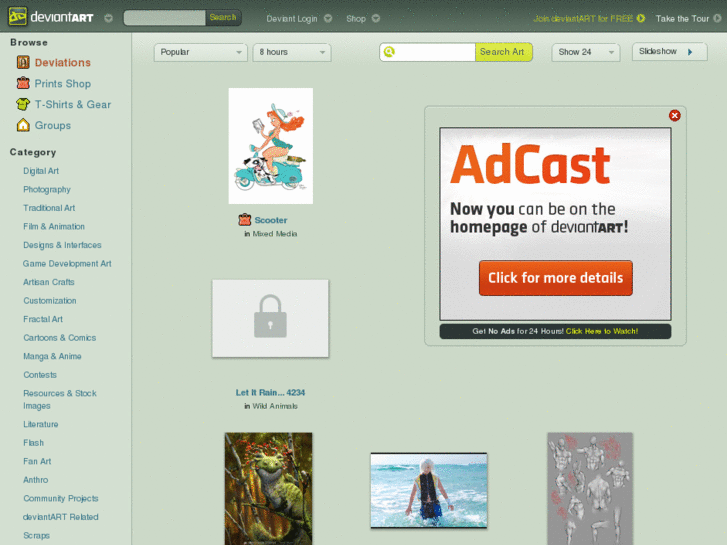This screenshot has width=727, height=545.
Task: Open the 8 hours time range dropdown
Action: point(292,52)
